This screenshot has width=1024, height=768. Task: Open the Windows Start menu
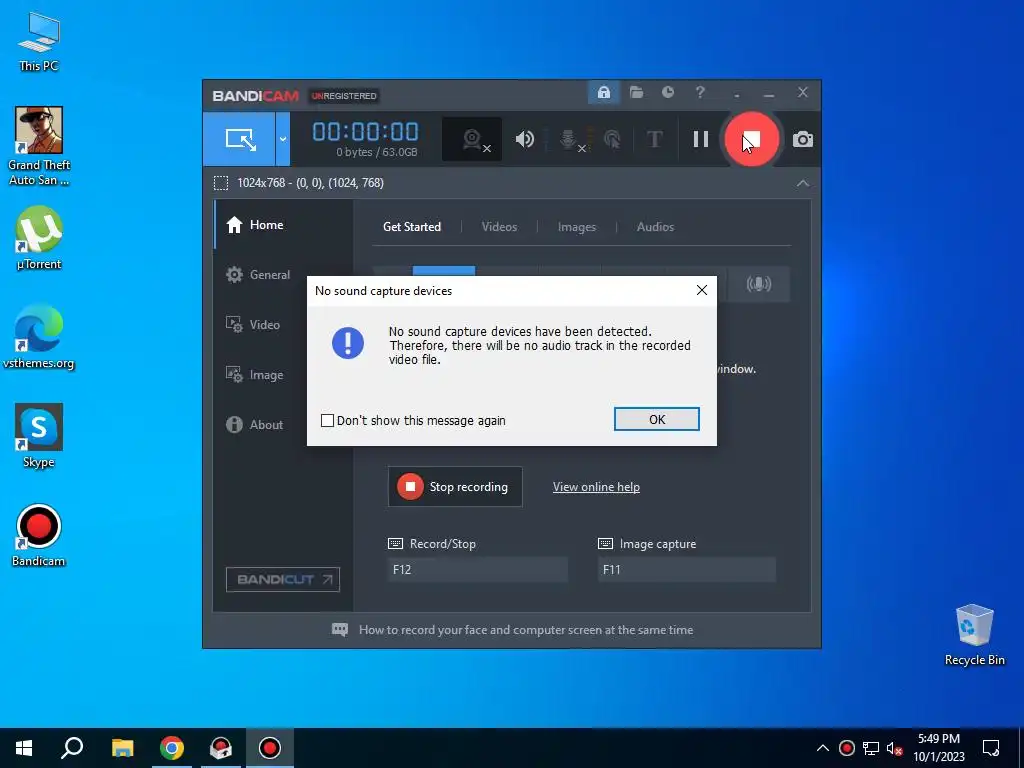(24, 748)
